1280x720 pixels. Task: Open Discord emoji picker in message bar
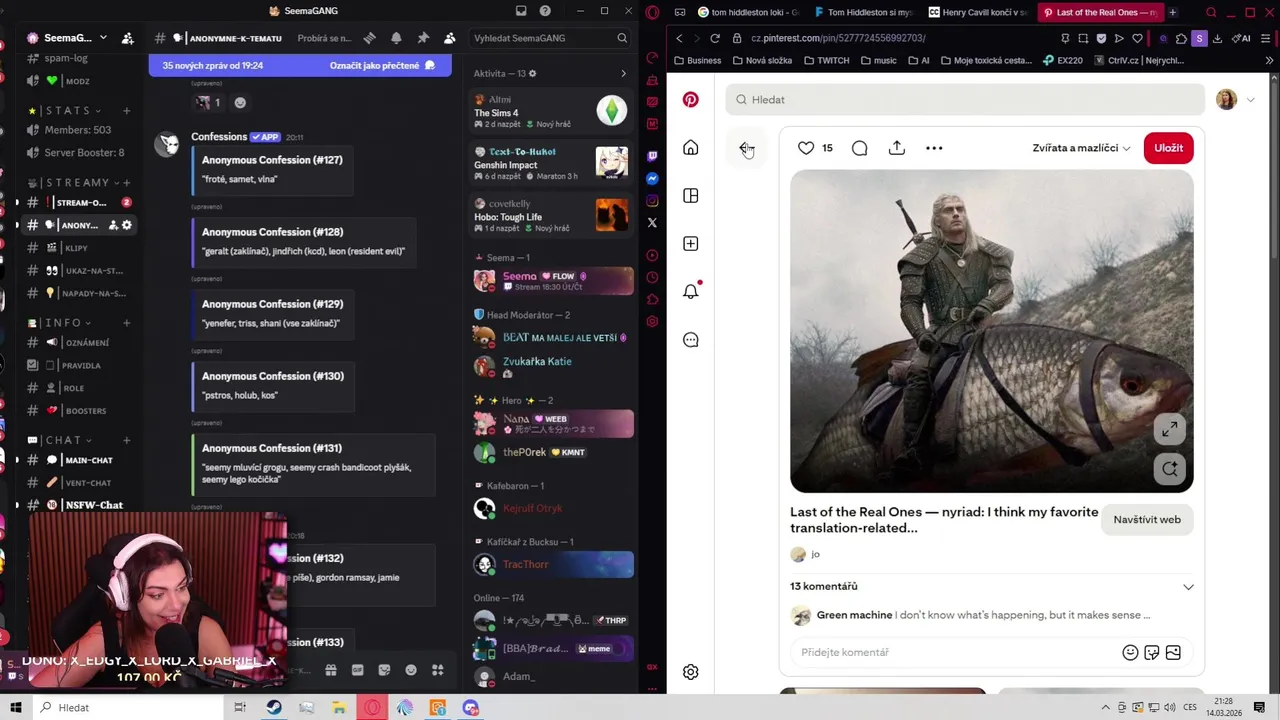coord(411,670)
